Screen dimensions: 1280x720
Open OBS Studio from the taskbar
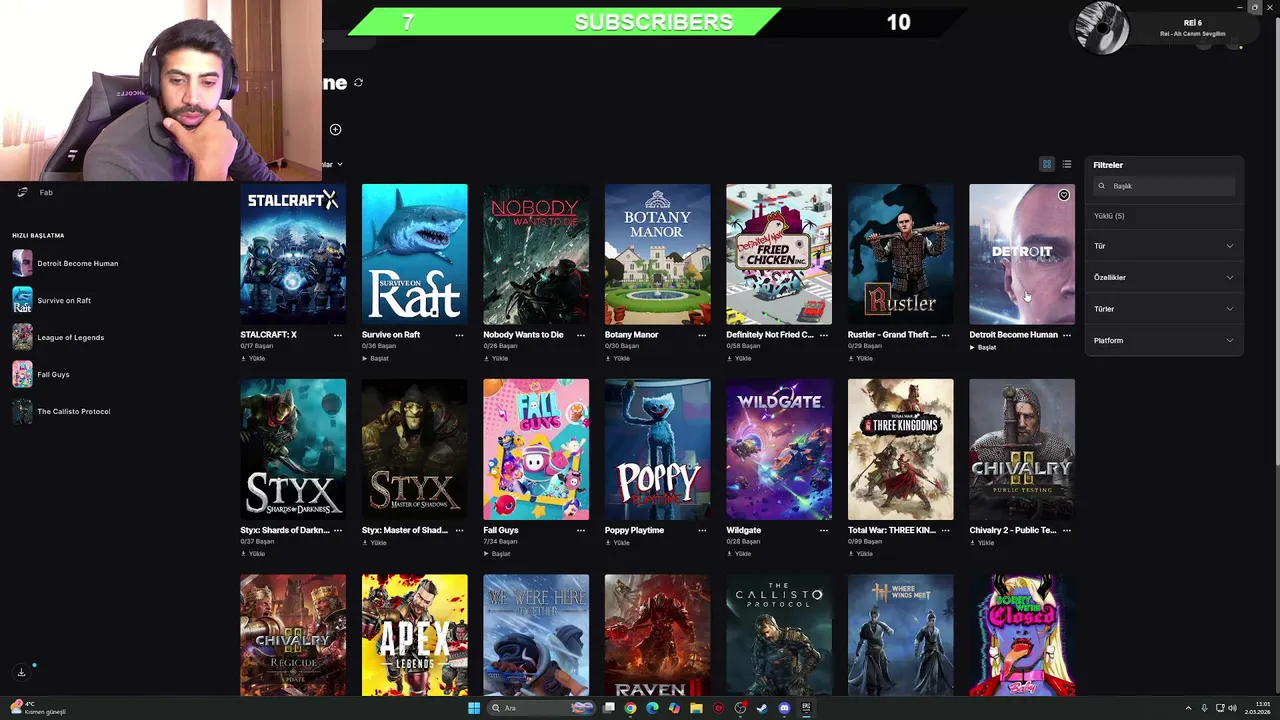pyautogui.click(x=740, y=708)
